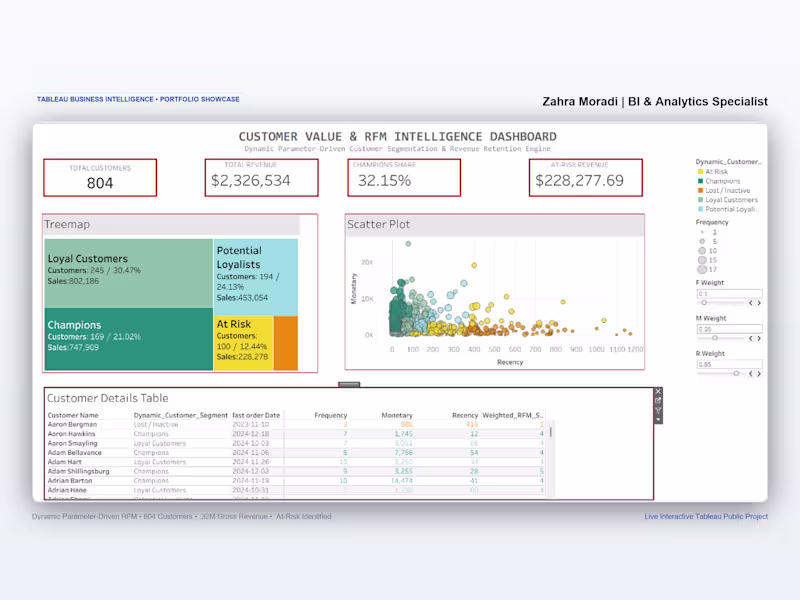Select Loyal Customers legend swatch
Viewport: 800px width, 600px height.
pos(701,199)
